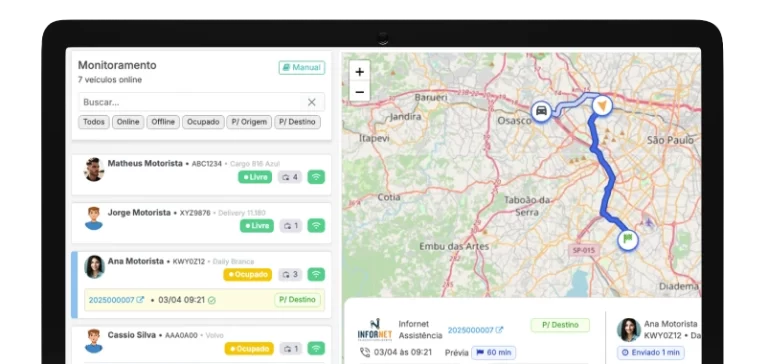Open order link 2025000007 in details panel
Viewport: 768px width, 364px height.
[475, 330]
